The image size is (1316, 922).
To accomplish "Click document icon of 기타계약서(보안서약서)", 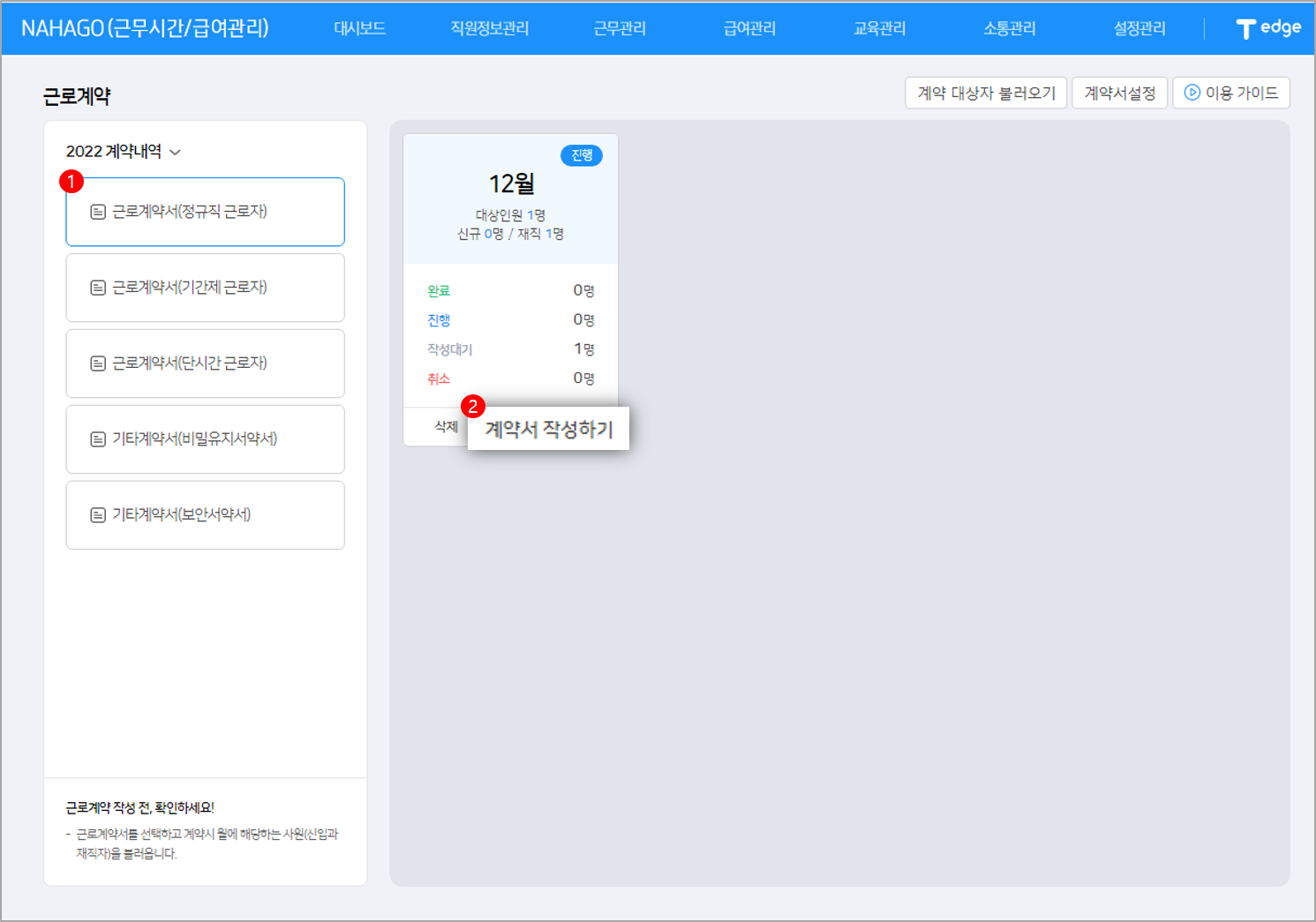I will pyautogui.click(x=98, y=515).
